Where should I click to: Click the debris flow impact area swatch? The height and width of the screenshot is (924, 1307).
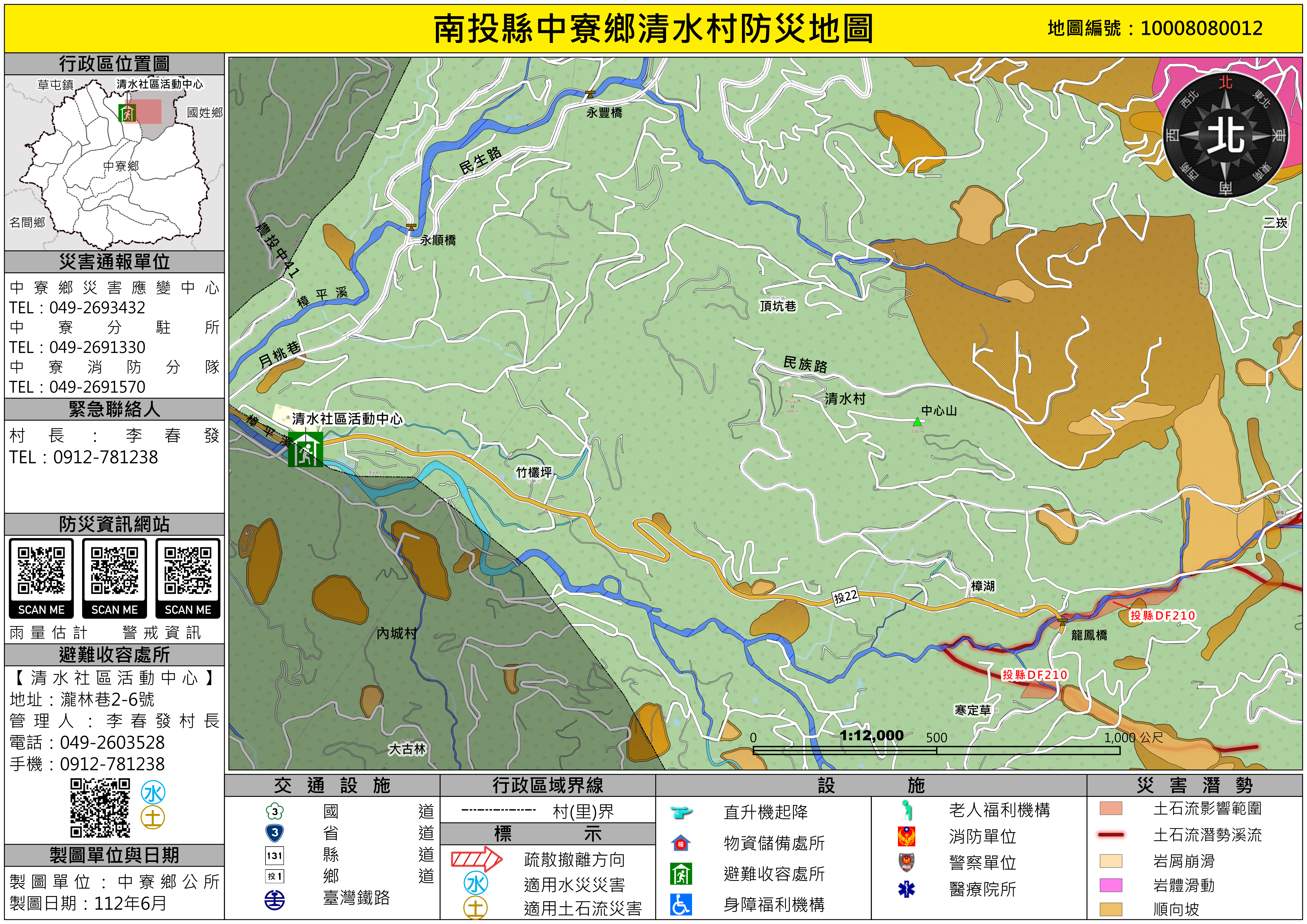click(x=1111, y=808)
